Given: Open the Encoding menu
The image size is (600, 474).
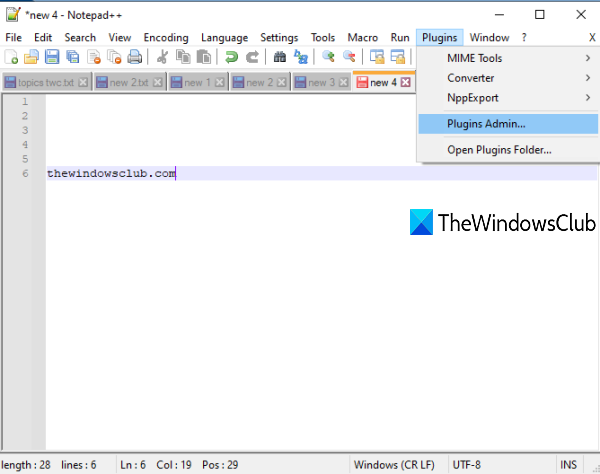Looking at the screenshot, I should coord(166,37).
